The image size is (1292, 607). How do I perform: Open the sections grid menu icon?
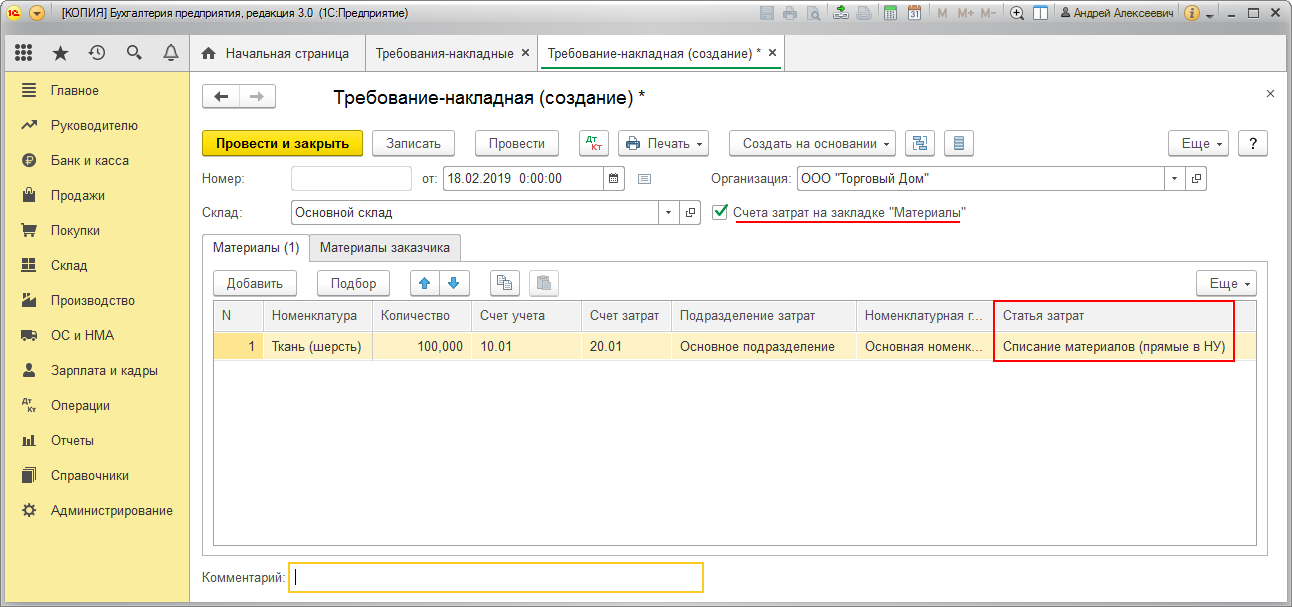point(23,53)
